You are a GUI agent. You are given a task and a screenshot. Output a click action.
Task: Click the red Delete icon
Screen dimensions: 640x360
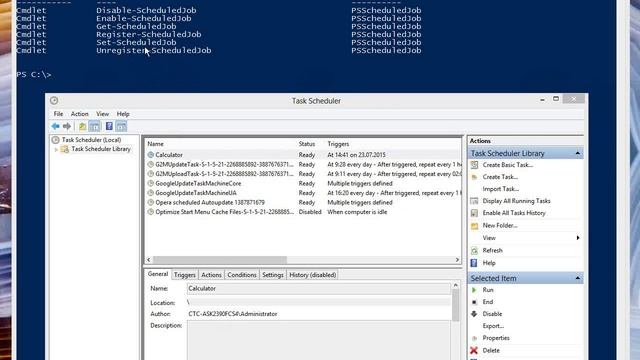474,350
